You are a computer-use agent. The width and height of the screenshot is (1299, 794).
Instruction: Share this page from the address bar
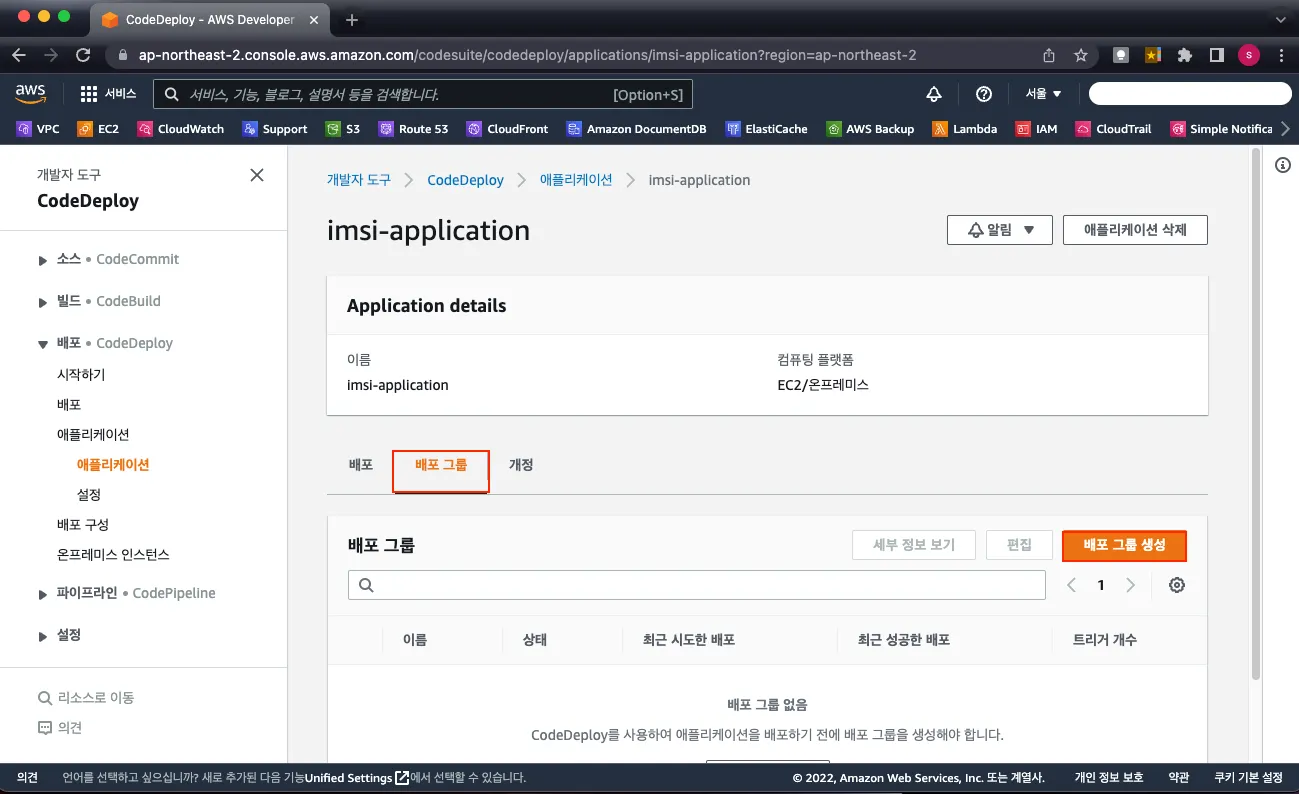coord(1049,55)
